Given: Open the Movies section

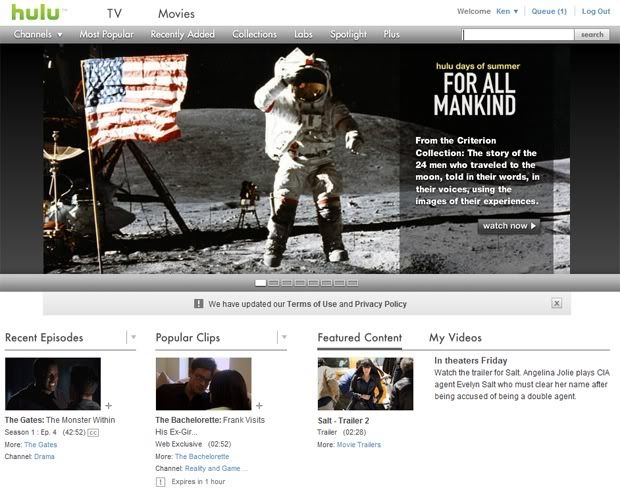Looking at the screenshot, I should (176, 14).
